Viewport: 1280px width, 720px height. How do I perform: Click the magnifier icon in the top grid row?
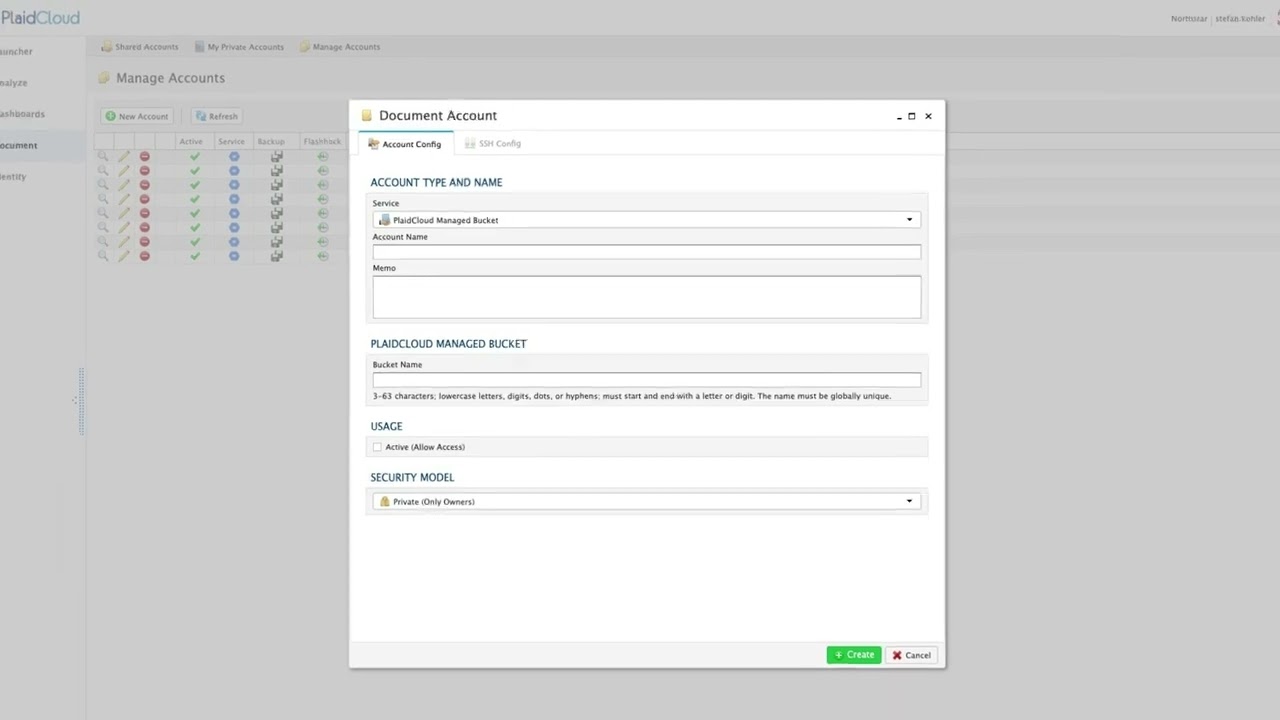[x=103, y=157]
